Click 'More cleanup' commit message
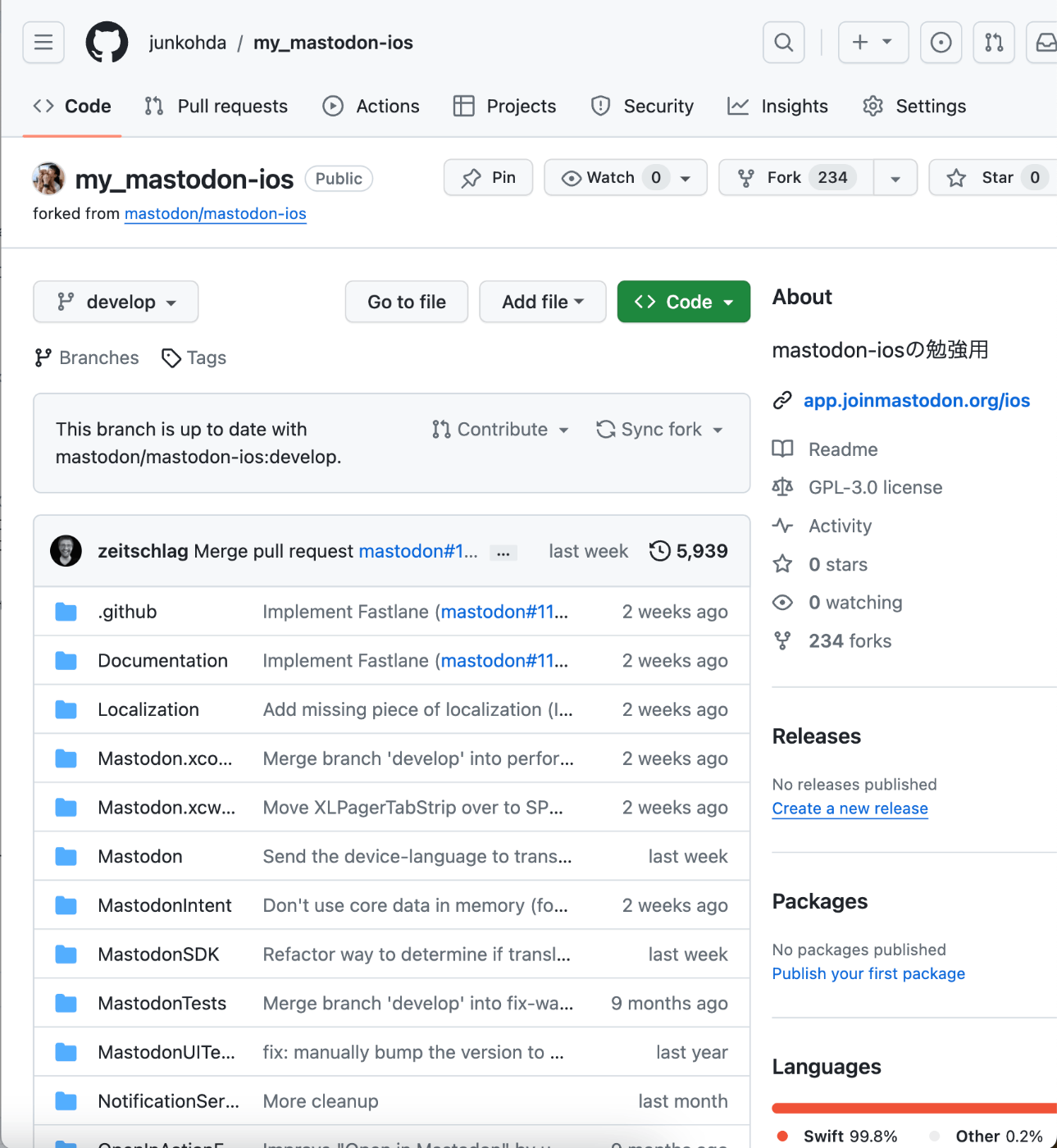The image size is (1057, 1148). tap(321, 1101)
